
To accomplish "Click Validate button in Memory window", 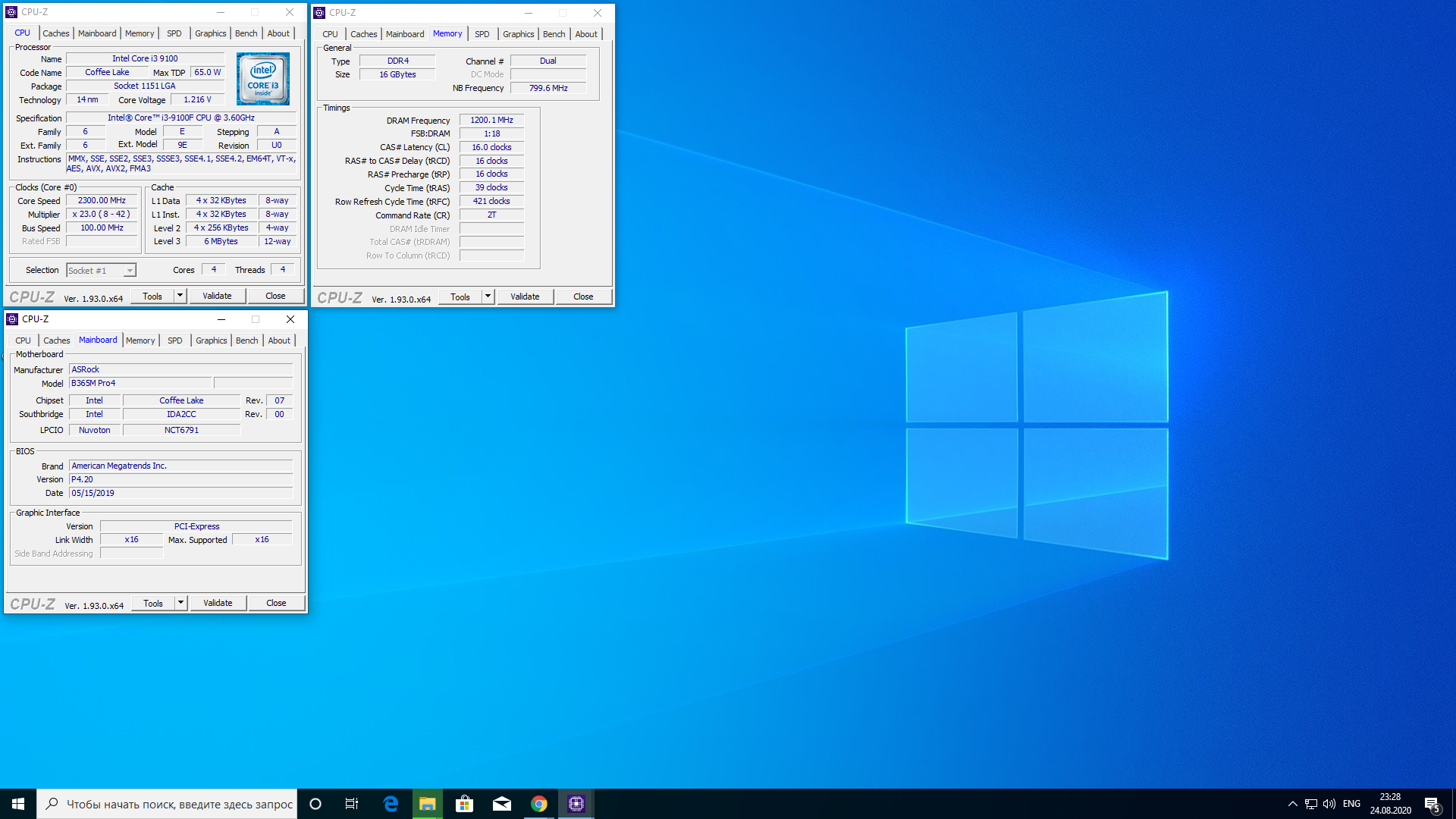I will click(x=525, y=297).
